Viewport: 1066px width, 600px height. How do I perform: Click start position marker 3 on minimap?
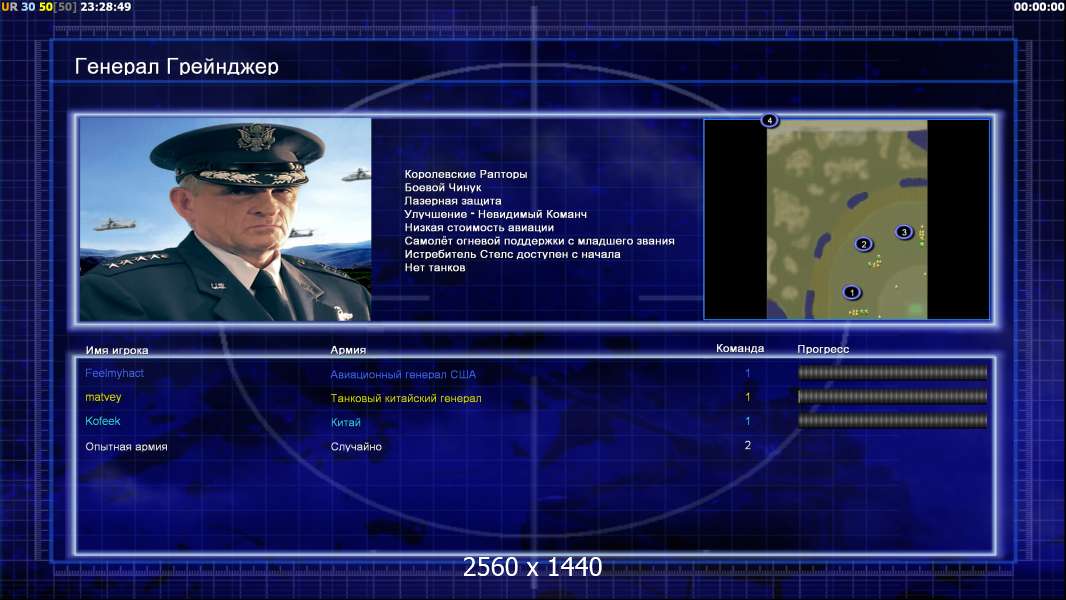point(904,232)
